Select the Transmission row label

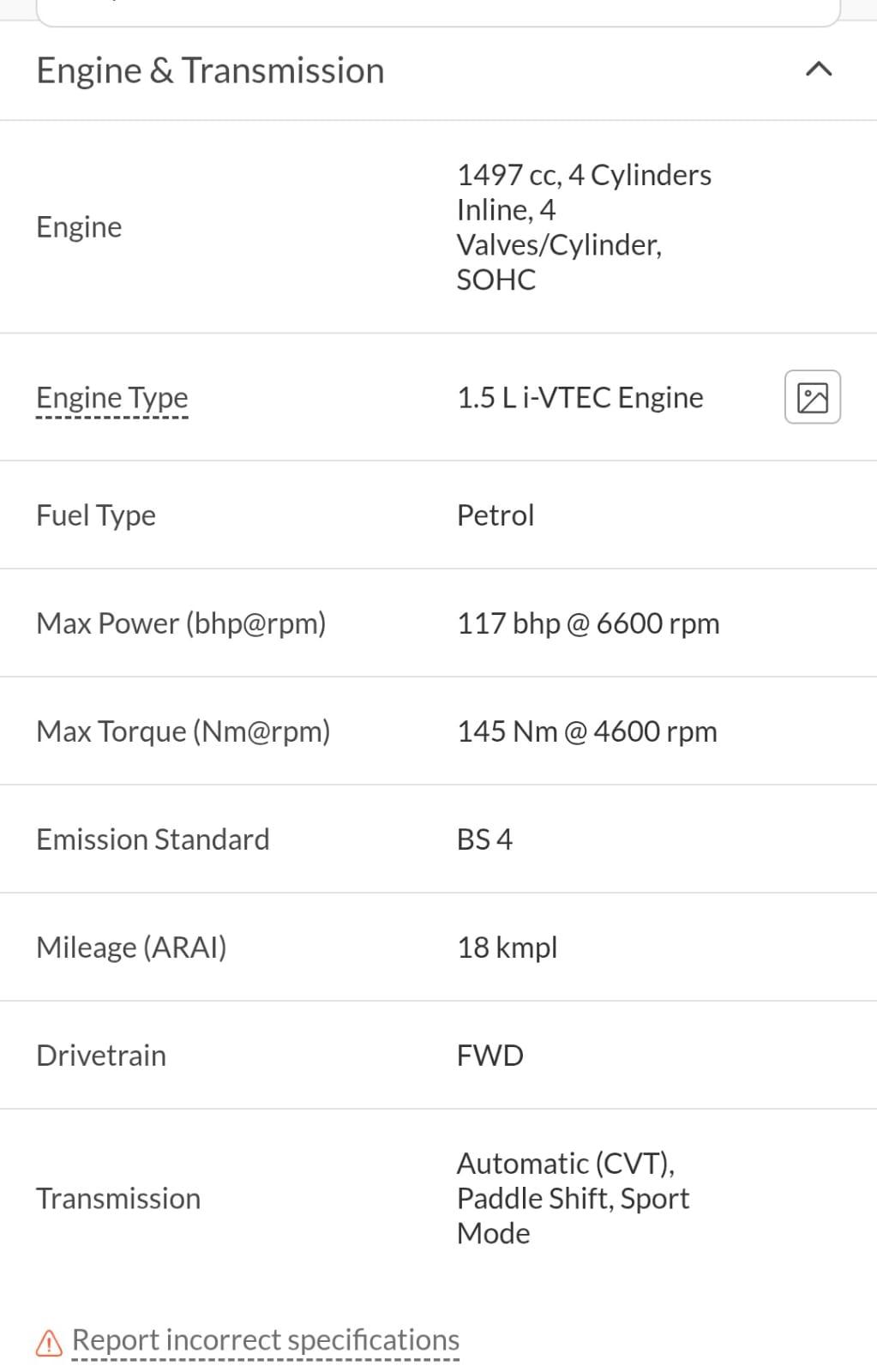coord(118,1198)
